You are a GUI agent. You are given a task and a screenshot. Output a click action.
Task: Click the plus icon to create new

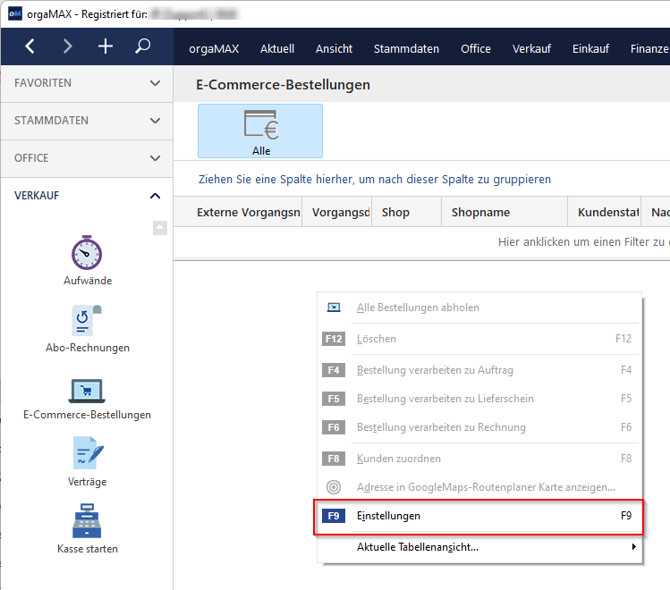click(x=105, y=46)
